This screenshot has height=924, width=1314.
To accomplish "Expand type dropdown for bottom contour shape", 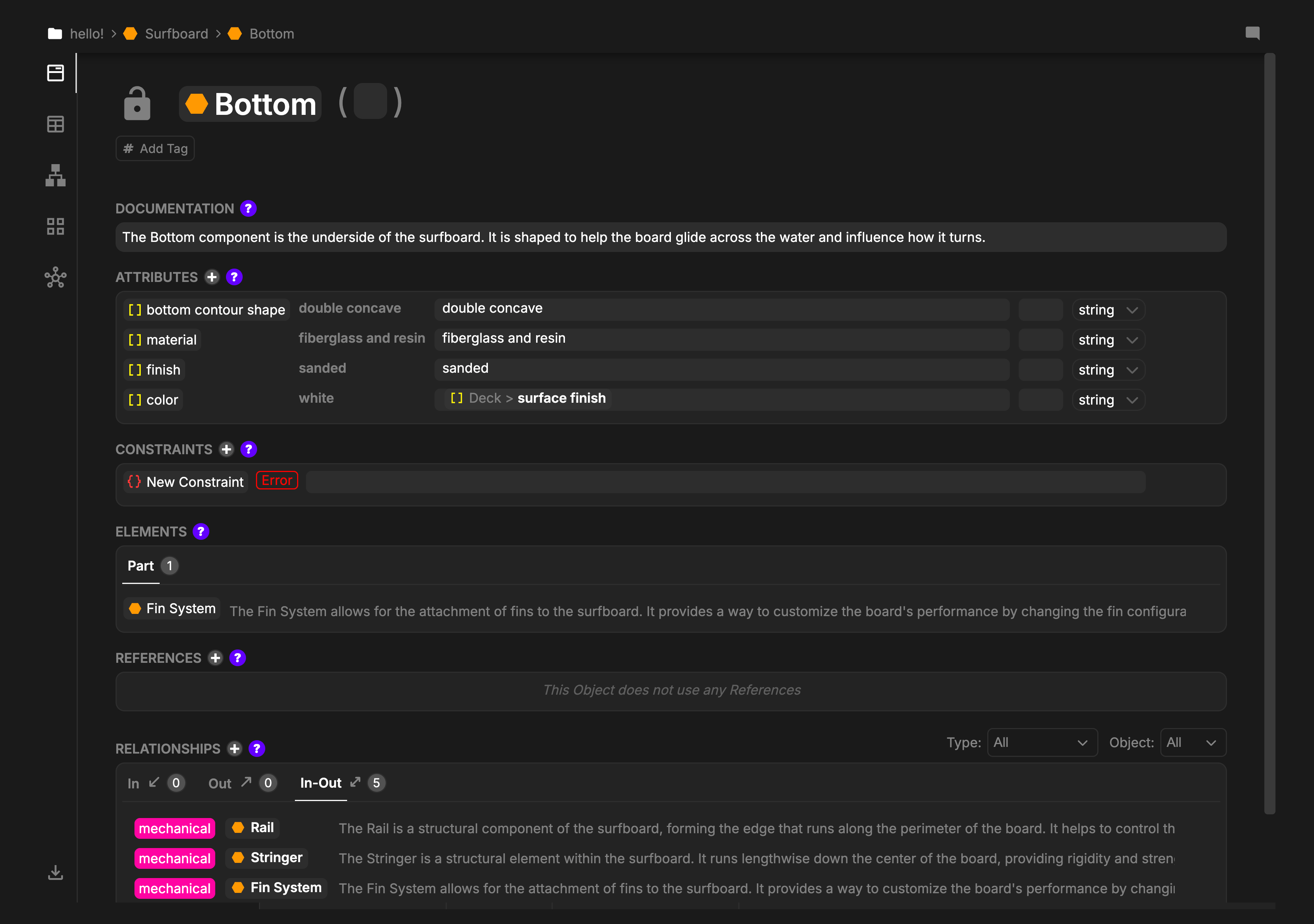I will point(1108,310).
